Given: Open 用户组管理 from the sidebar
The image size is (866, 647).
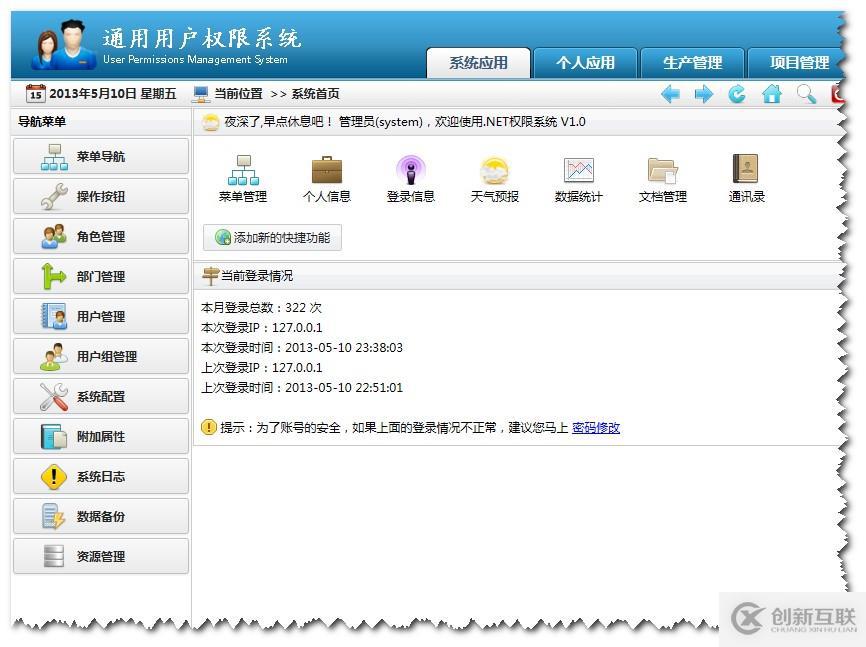Looking at the screenshot, I should click(x=101, y=356).
